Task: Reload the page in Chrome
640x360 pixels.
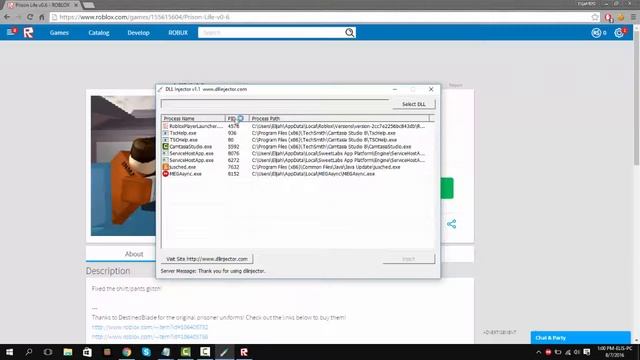Action: tap(30, 17)
